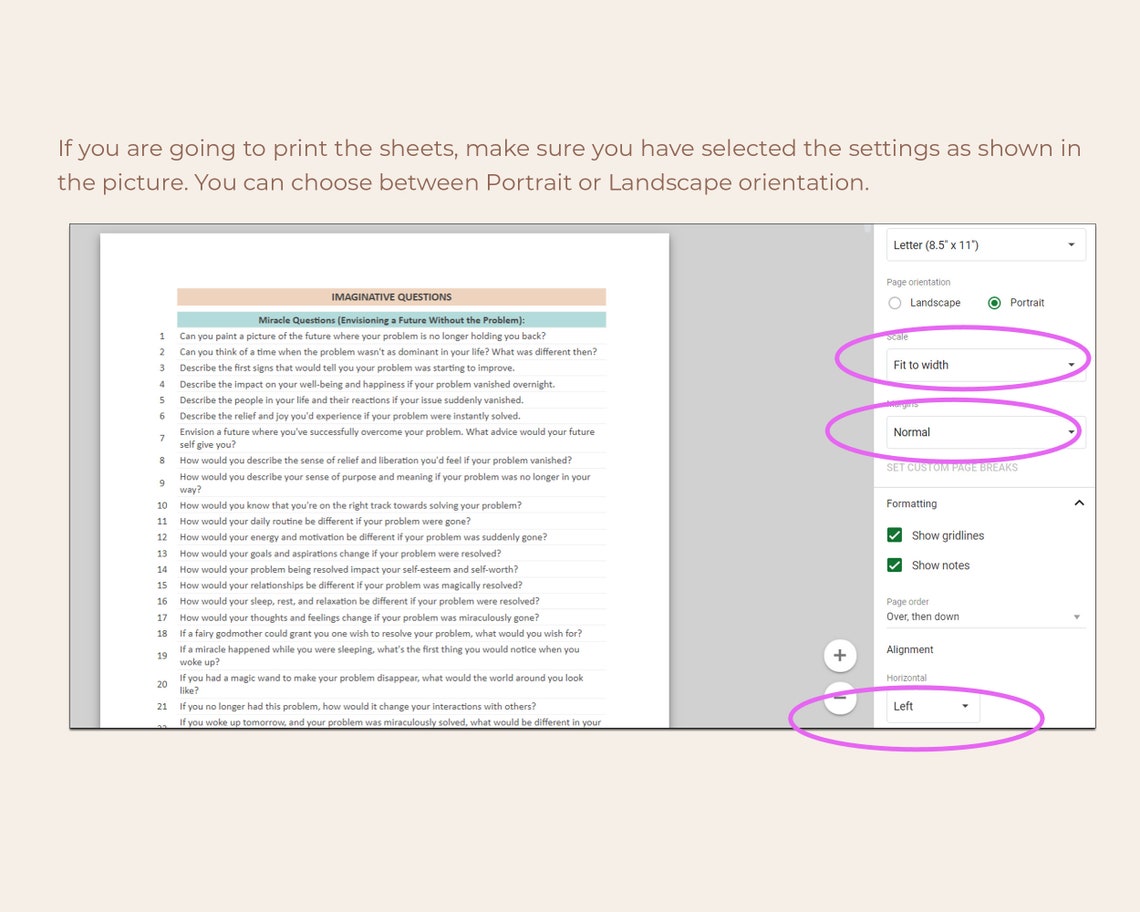Uncheck the Show gridlines checkbox
The height and width of the screenshot is (912, 1140).
(x=896, y=535)
